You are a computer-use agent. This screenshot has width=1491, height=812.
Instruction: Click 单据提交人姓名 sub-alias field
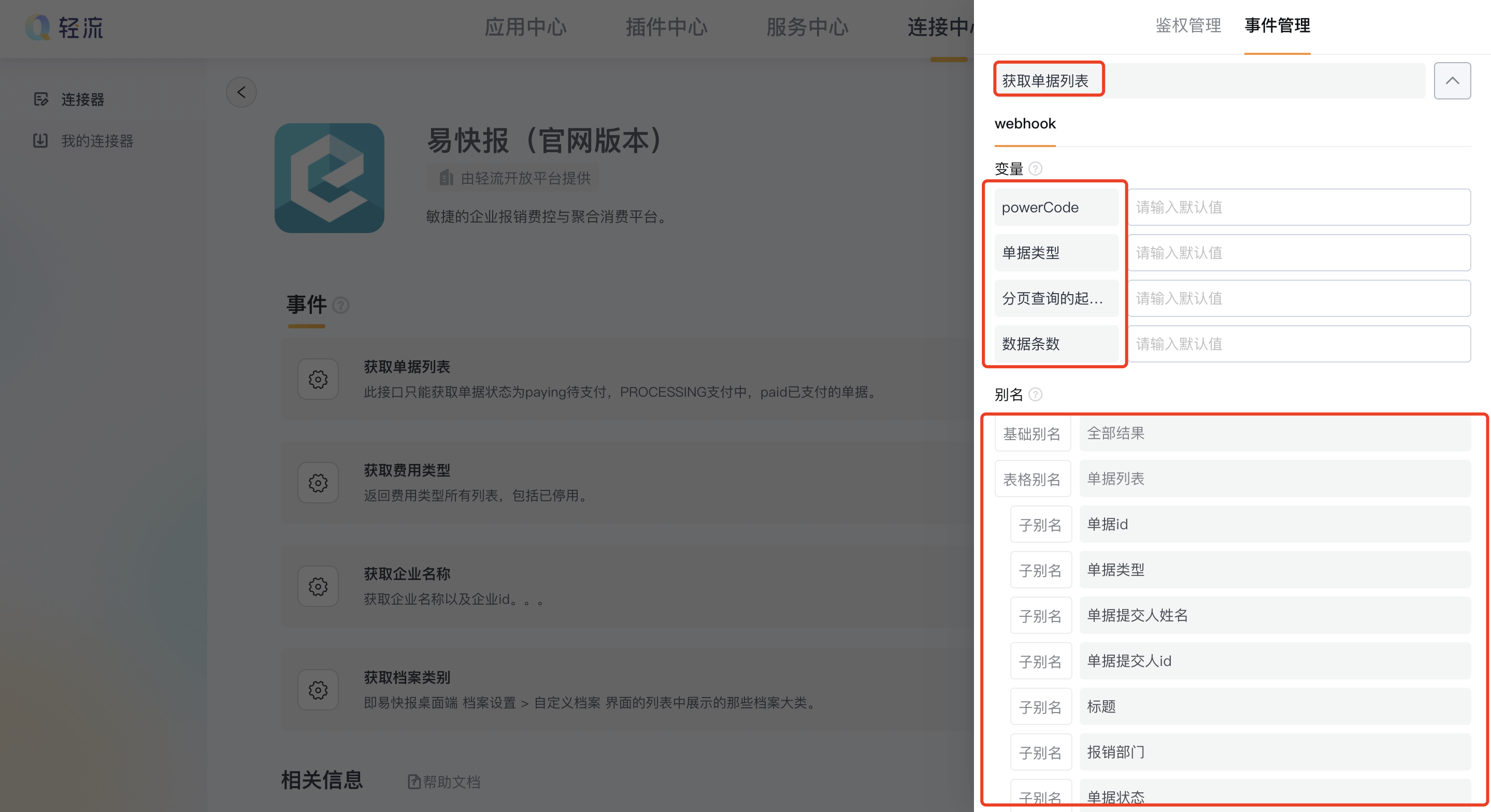point(1275,615)
